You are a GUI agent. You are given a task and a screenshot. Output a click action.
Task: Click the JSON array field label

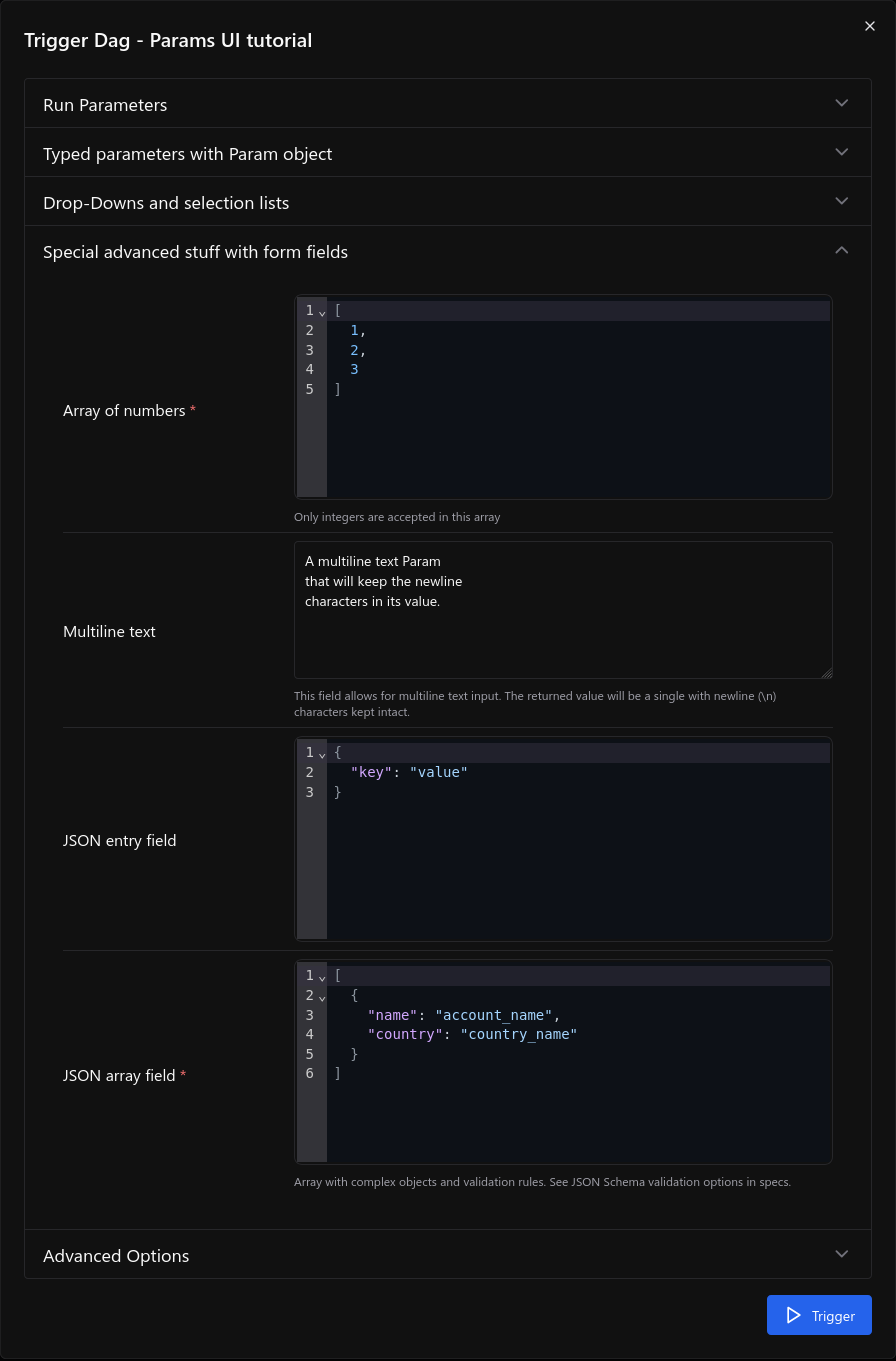[x=119, y=1076]
